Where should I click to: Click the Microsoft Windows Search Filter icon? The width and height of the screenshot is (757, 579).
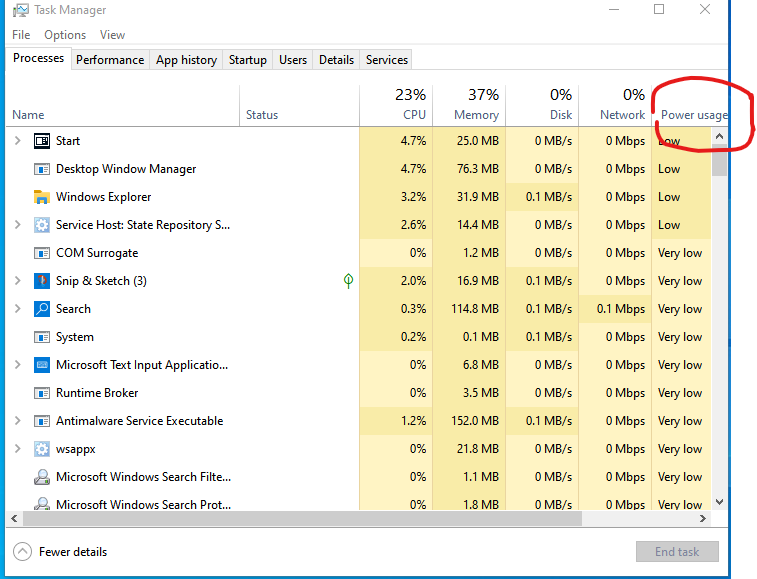42,477
